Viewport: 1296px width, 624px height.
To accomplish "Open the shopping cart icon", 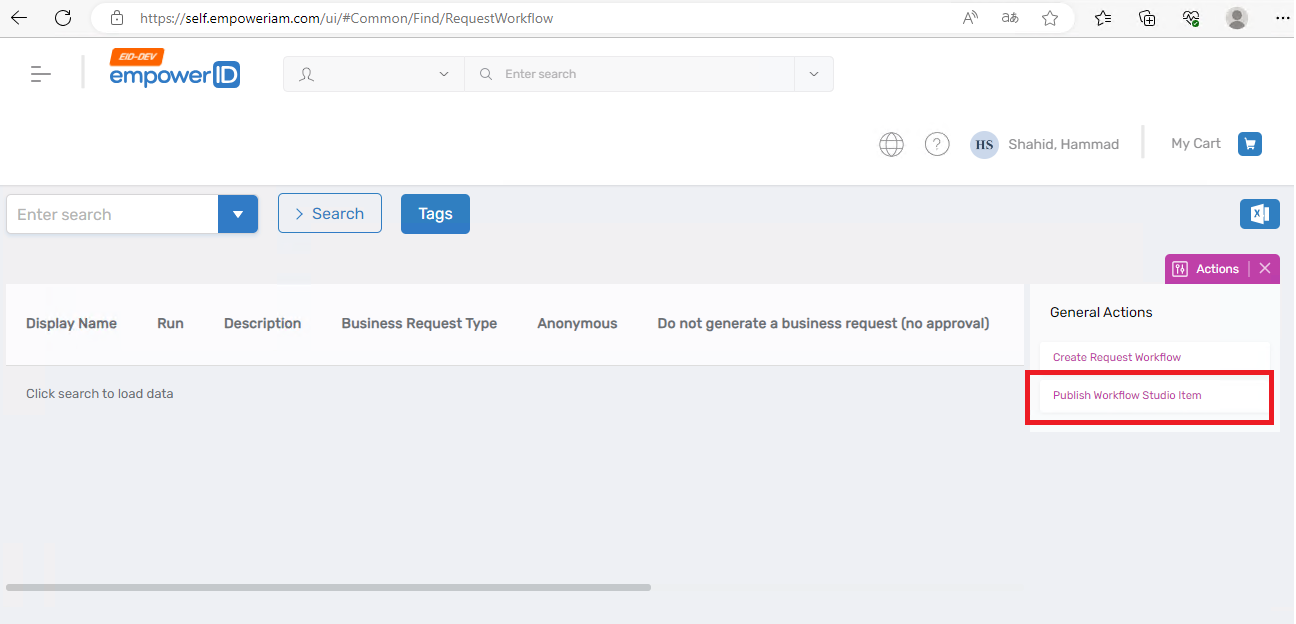I will click(1250, 144).
